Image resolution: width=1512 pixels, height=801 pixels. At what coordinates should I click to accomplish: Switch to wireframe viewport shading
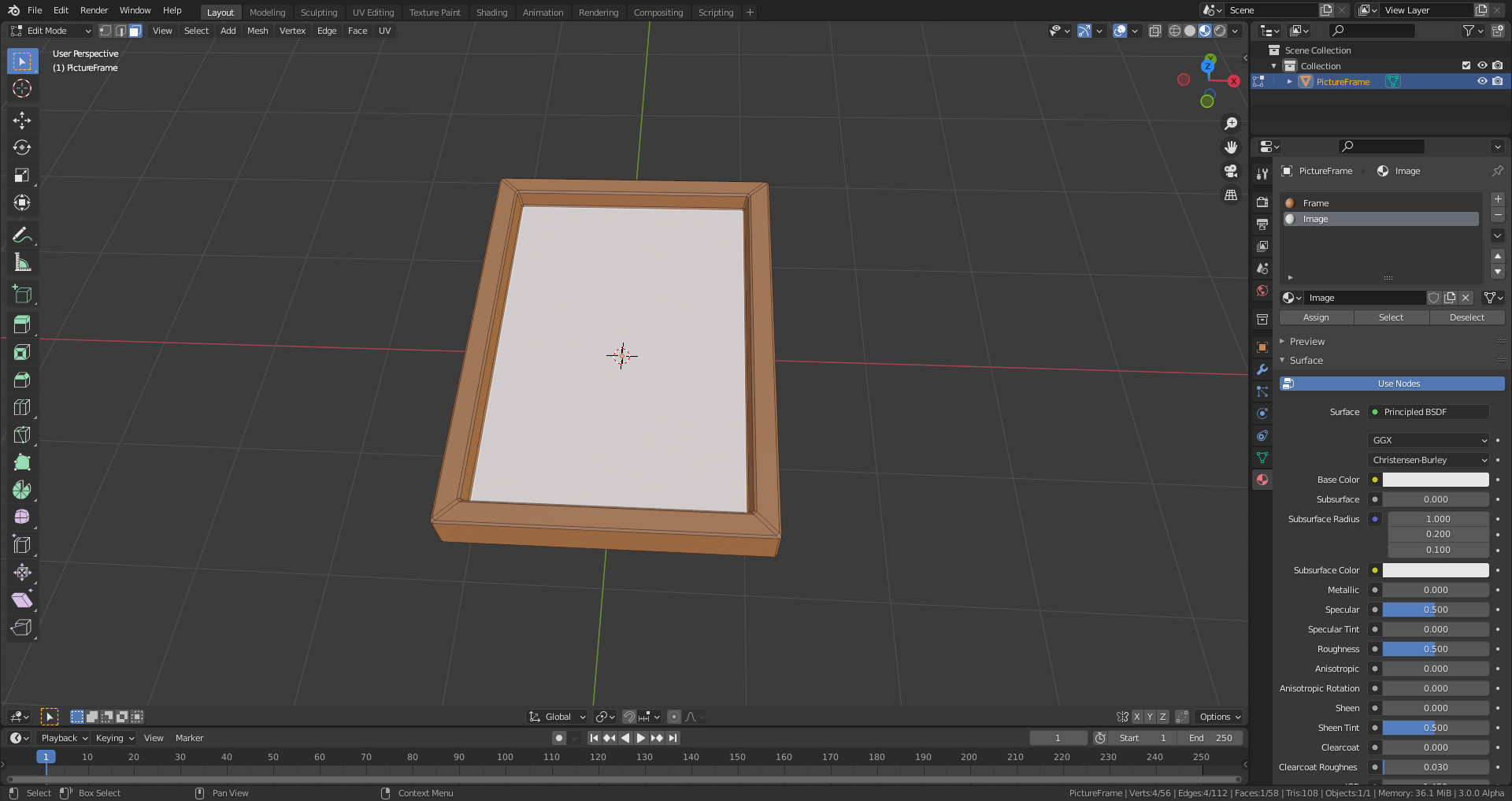pos(1175,31)
